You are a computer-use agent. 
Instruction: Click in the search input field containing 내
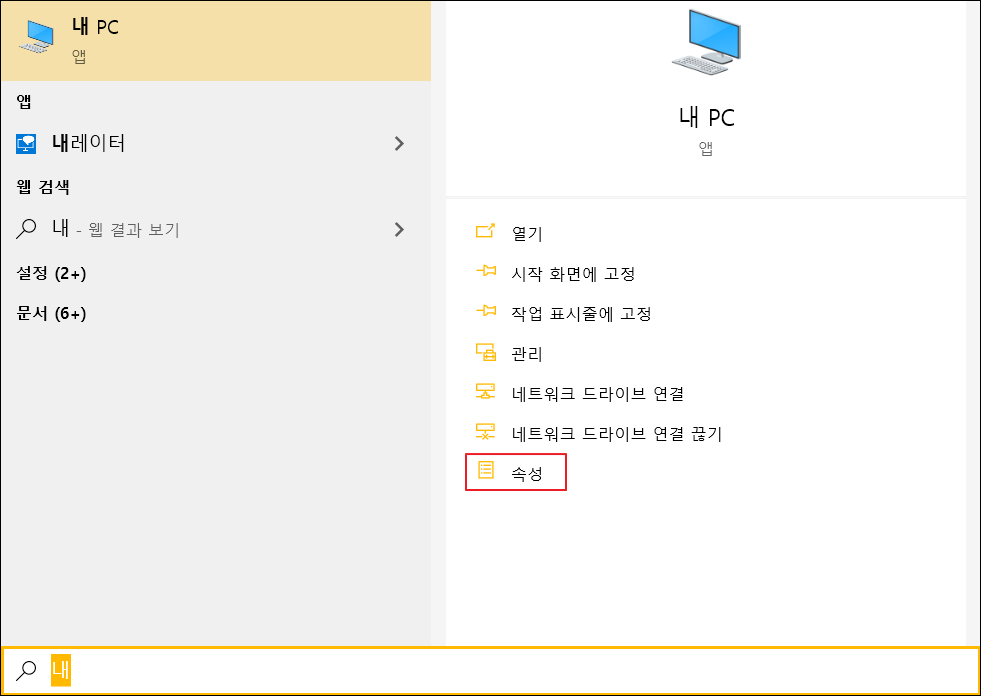[490, 670]
